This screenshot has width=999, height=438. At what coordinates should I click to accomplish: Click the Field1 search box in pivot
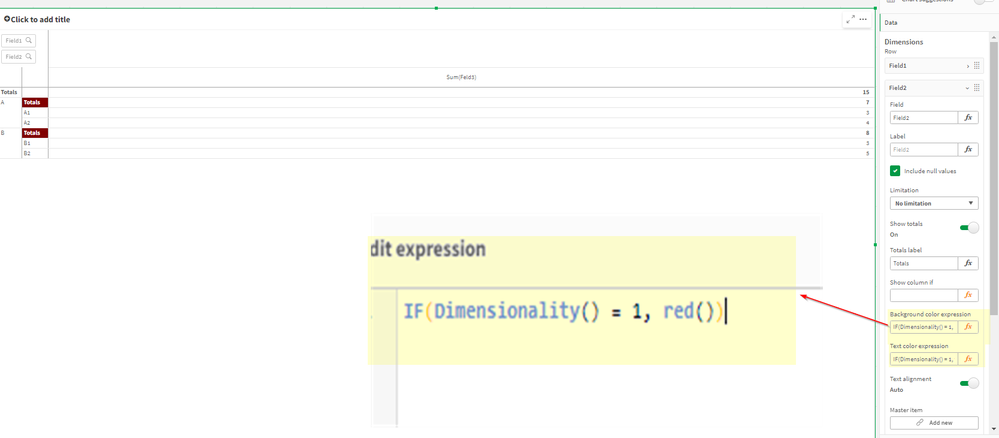19,41
